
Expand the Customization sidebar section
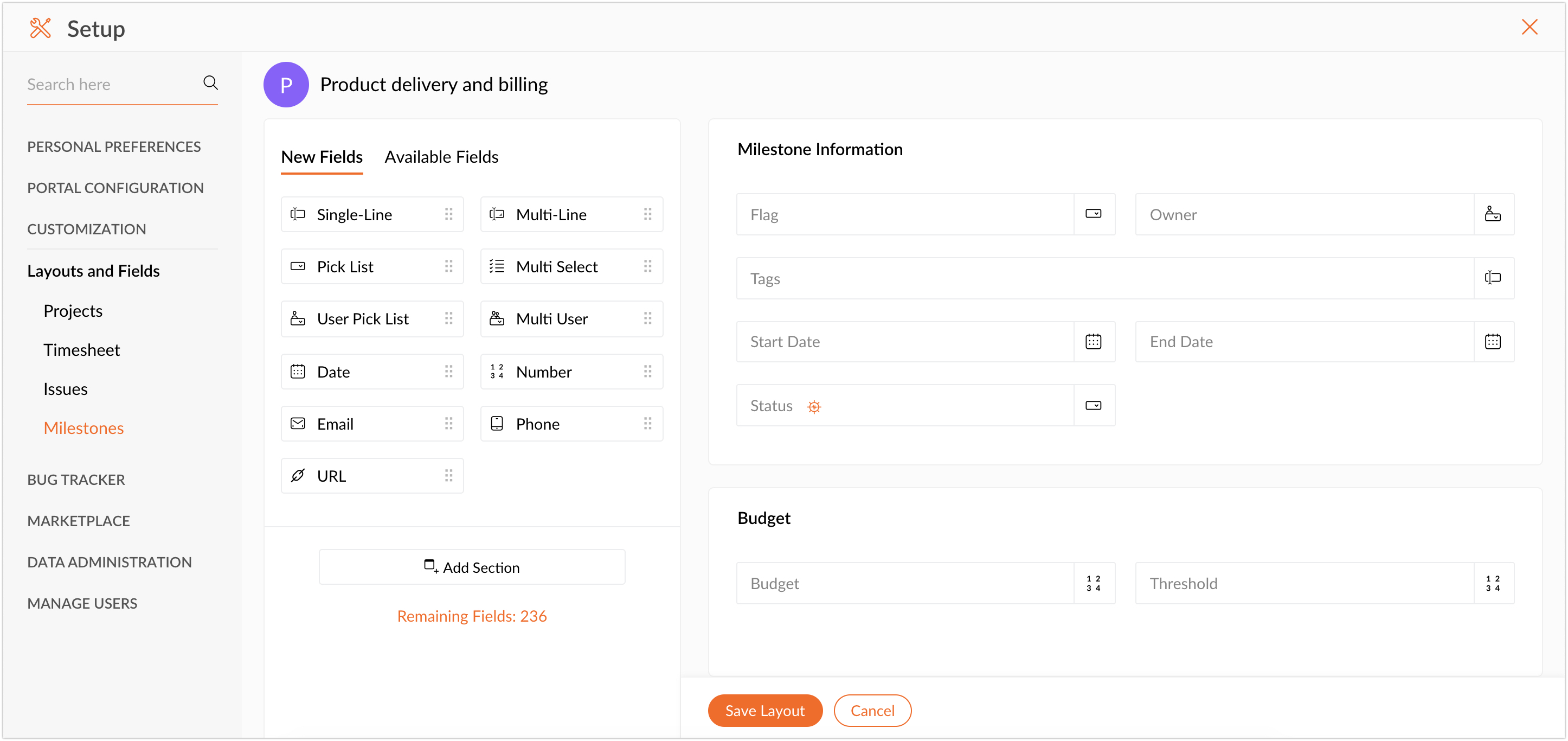click(x=86, y=229)
